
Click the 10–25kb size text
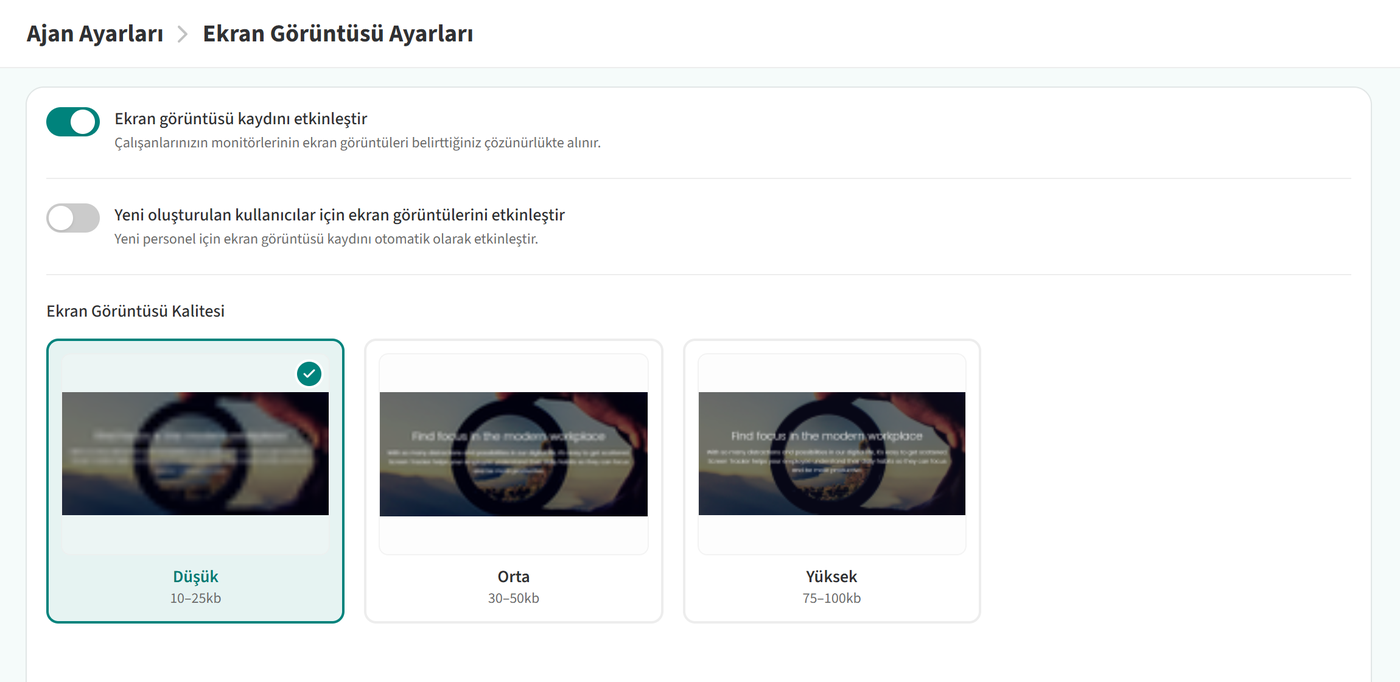(x=195, y=598)
